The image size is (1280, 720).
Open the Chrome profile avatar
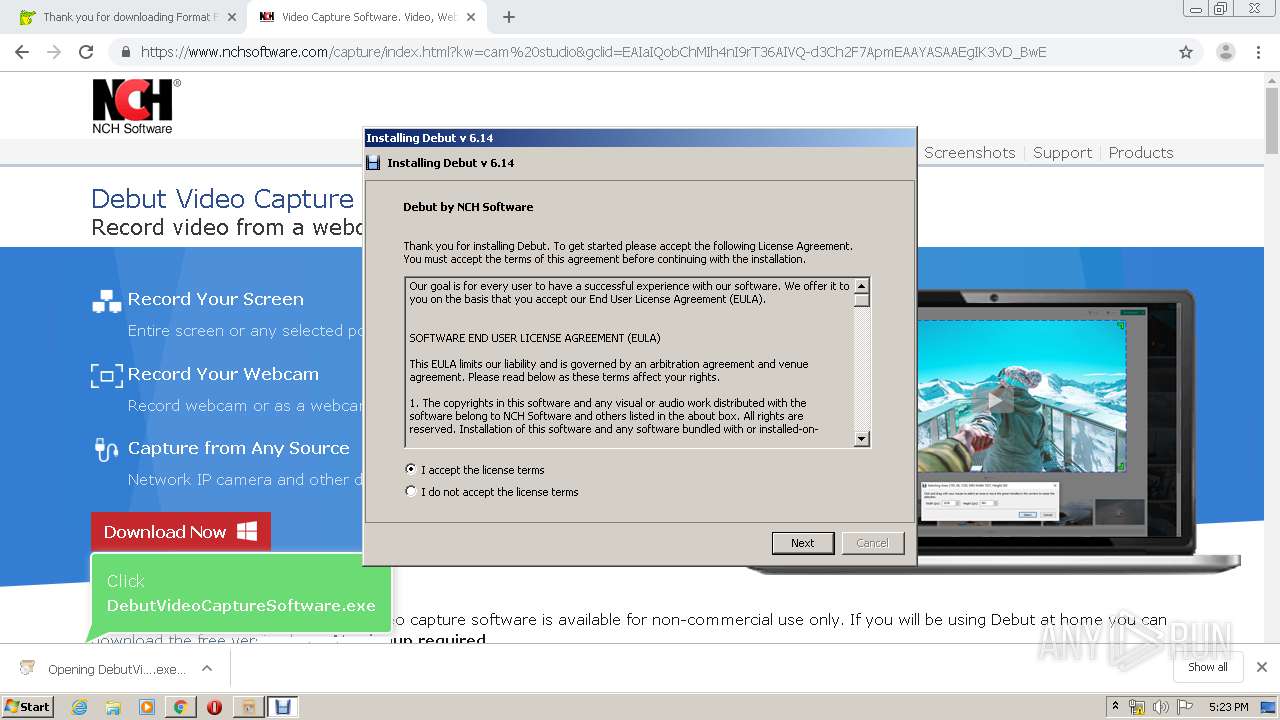coord(1225,52)
